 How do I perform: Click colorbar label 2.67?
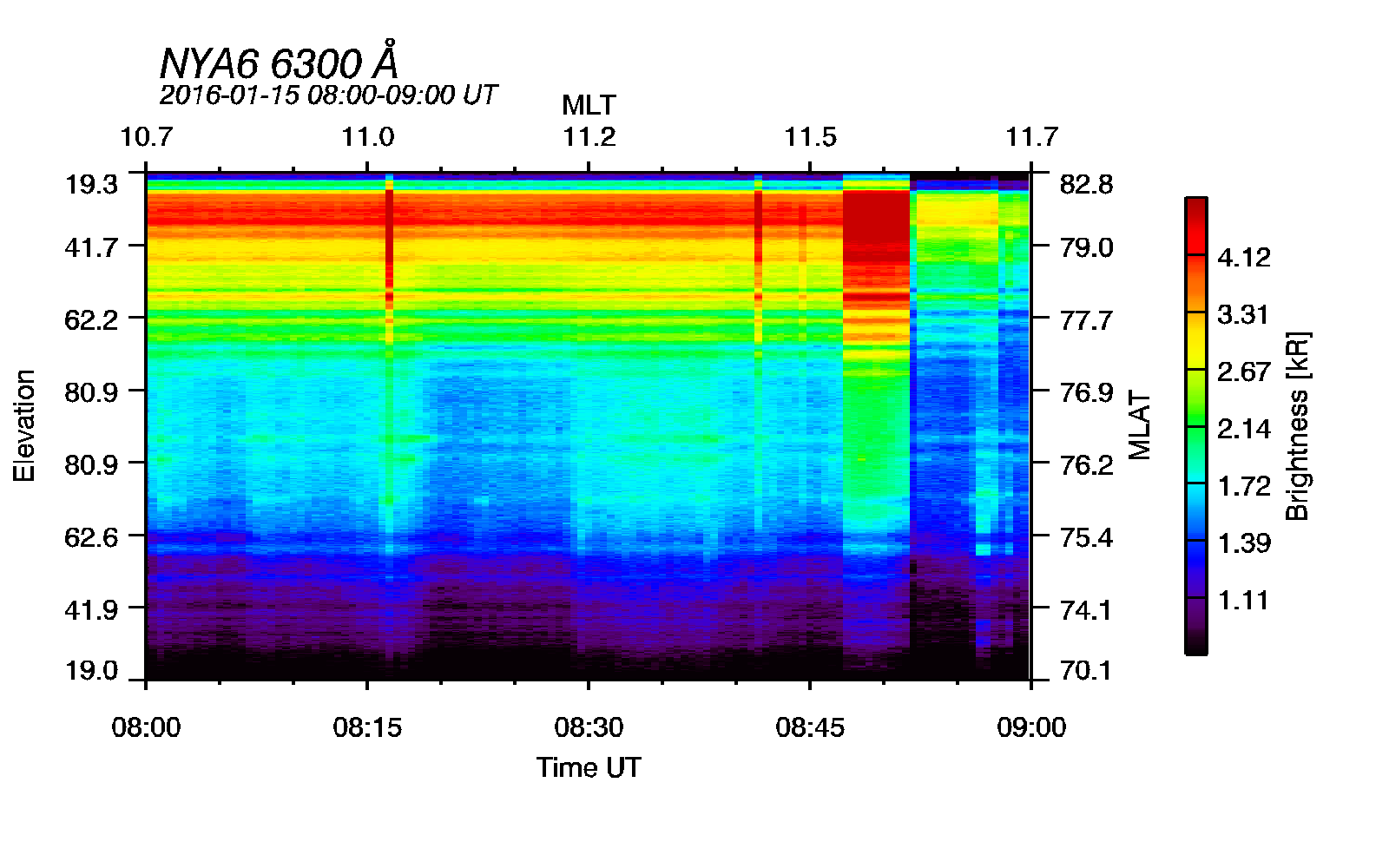(x=1244, y=372)
